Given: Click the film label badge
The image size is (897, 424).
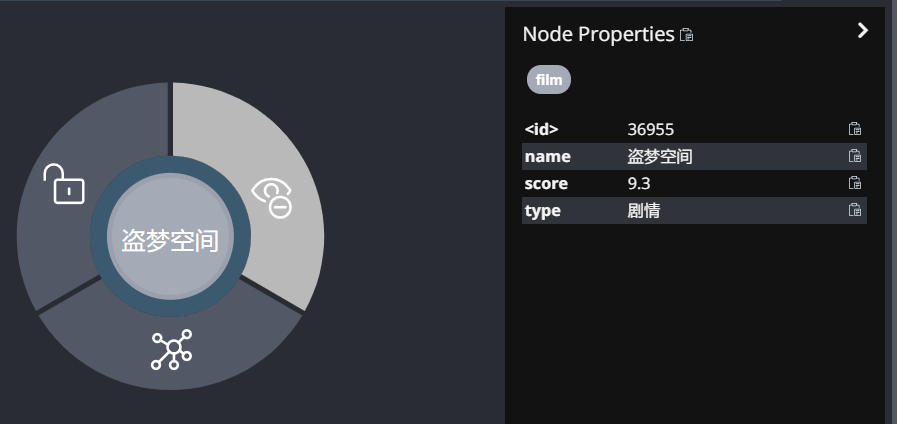Looking at the screenshot, I should pos(549,80).
